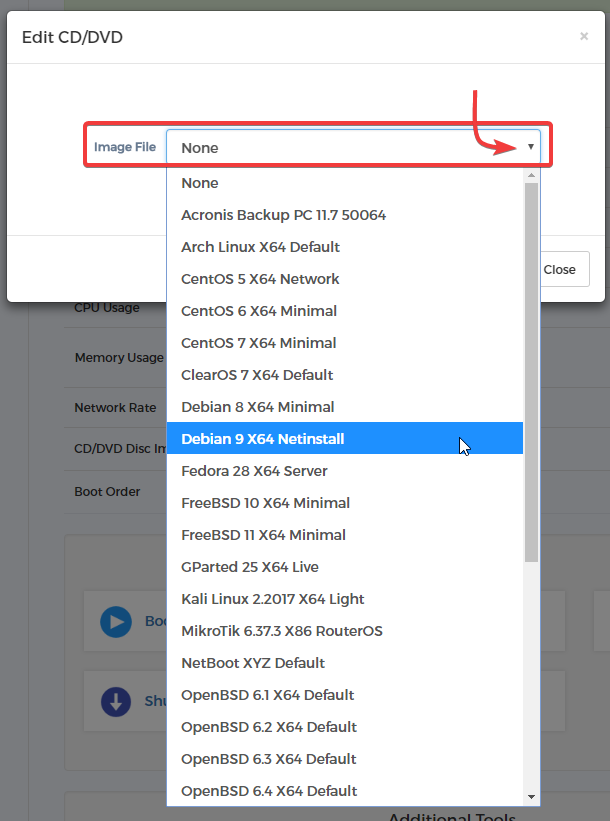Viewport: 610px width, 821px height.
Task: Close the Edit CD/DVD dialog with X
Action: click(x=584, y=36)
